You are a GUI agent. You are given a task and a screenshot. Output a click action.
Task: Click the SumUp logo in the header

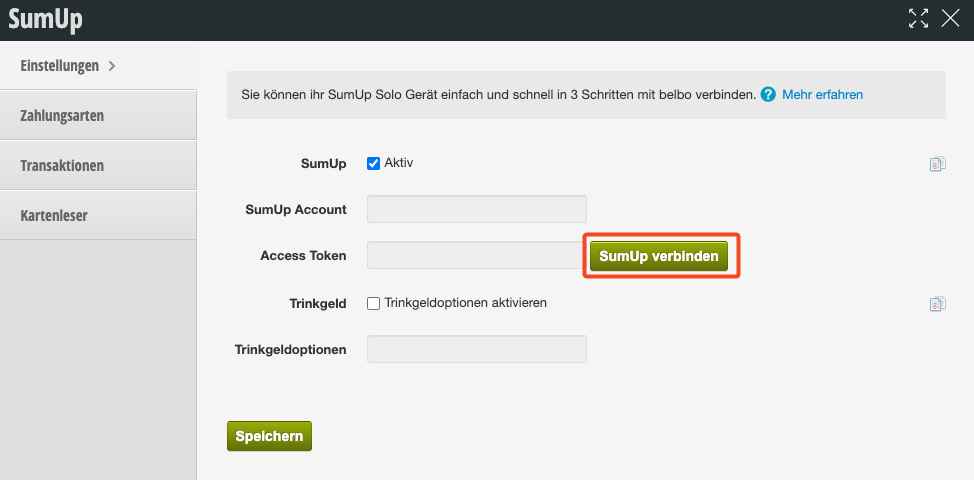click(45, 19)
